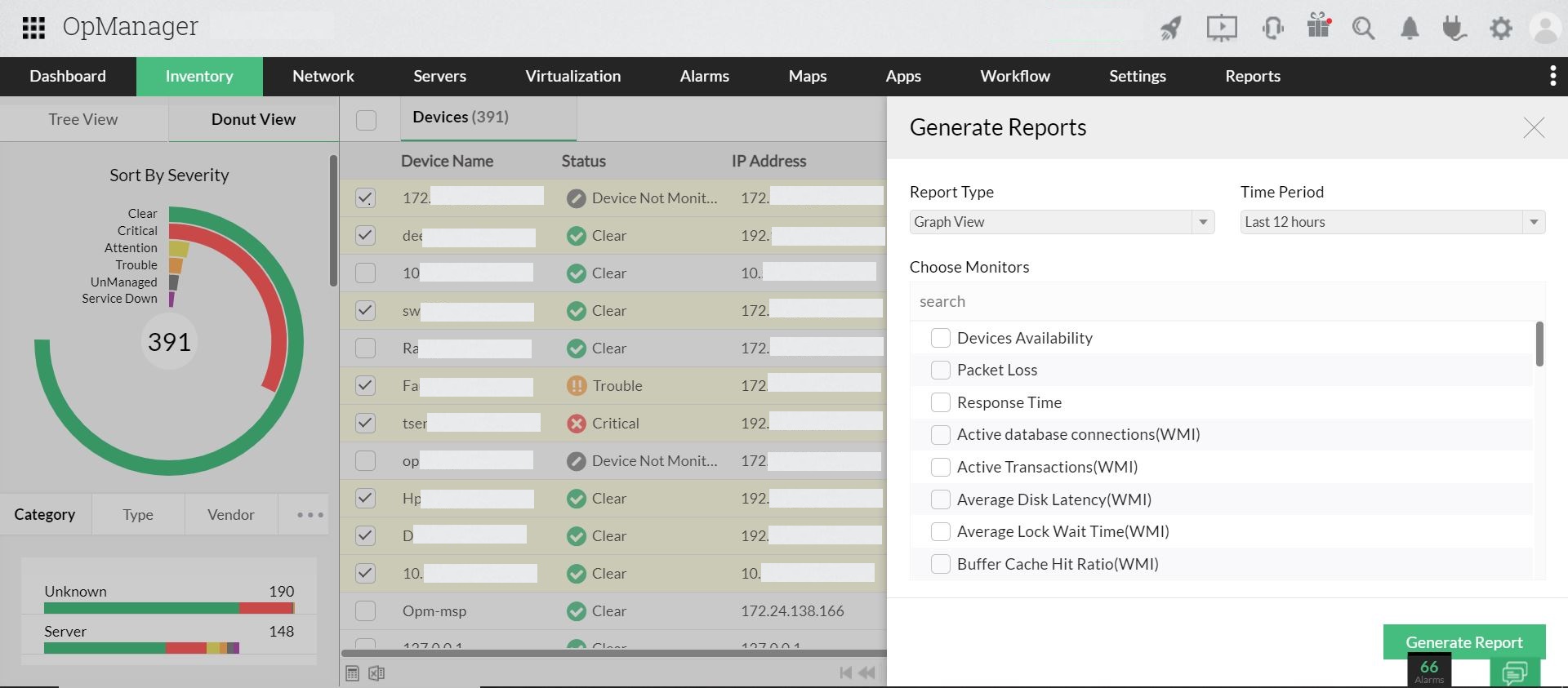Image resolution: width=1568 pixels, height=688 pixels.
Task: Open the presentation screen icon
Action: tap(1222, 29)
